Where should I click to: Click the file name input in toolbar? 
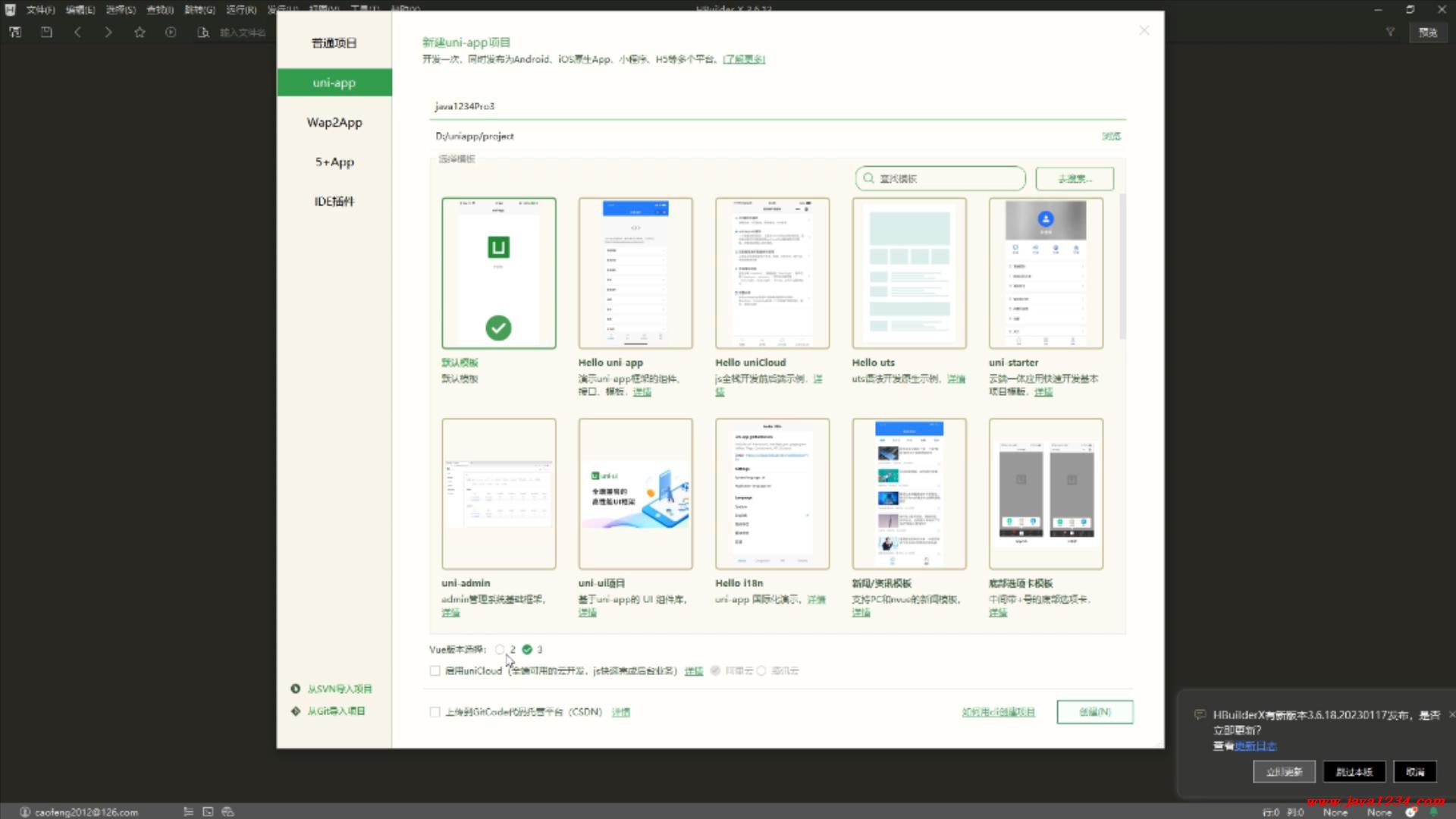[244, 33]
